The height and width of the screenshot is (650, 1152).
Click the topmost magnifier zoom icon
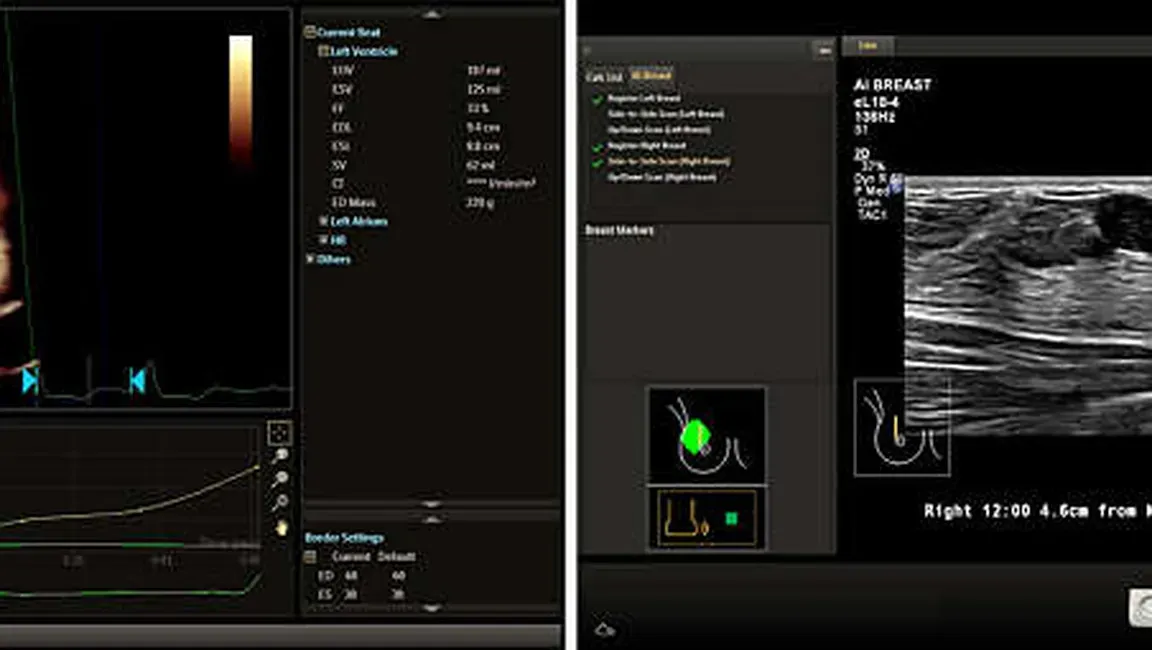click(x=281, y=456)
